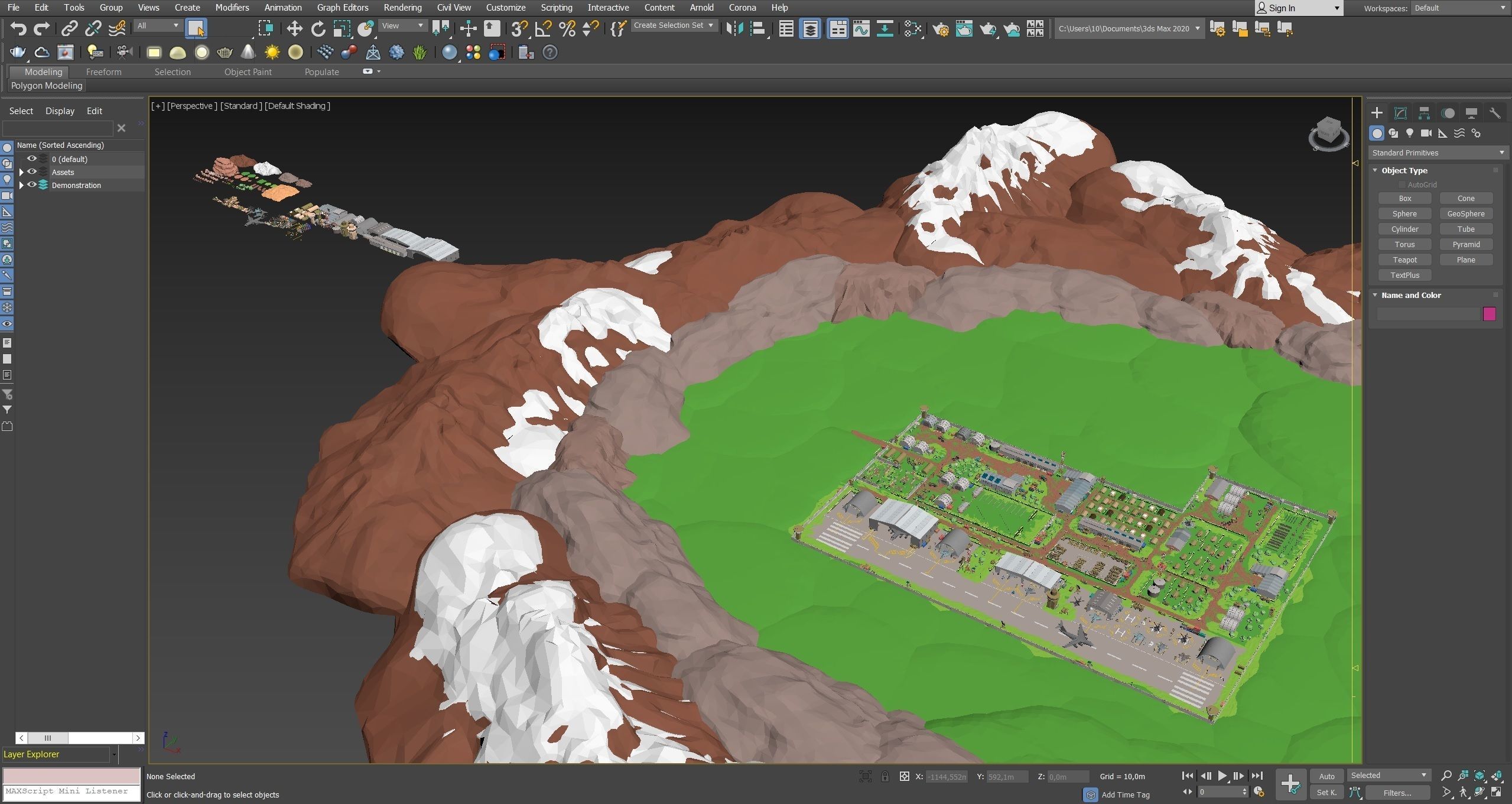1512x804 pixels.
Task: Select the Rotate transform tool
Action: pyautogui.click(x=318, y=28)
